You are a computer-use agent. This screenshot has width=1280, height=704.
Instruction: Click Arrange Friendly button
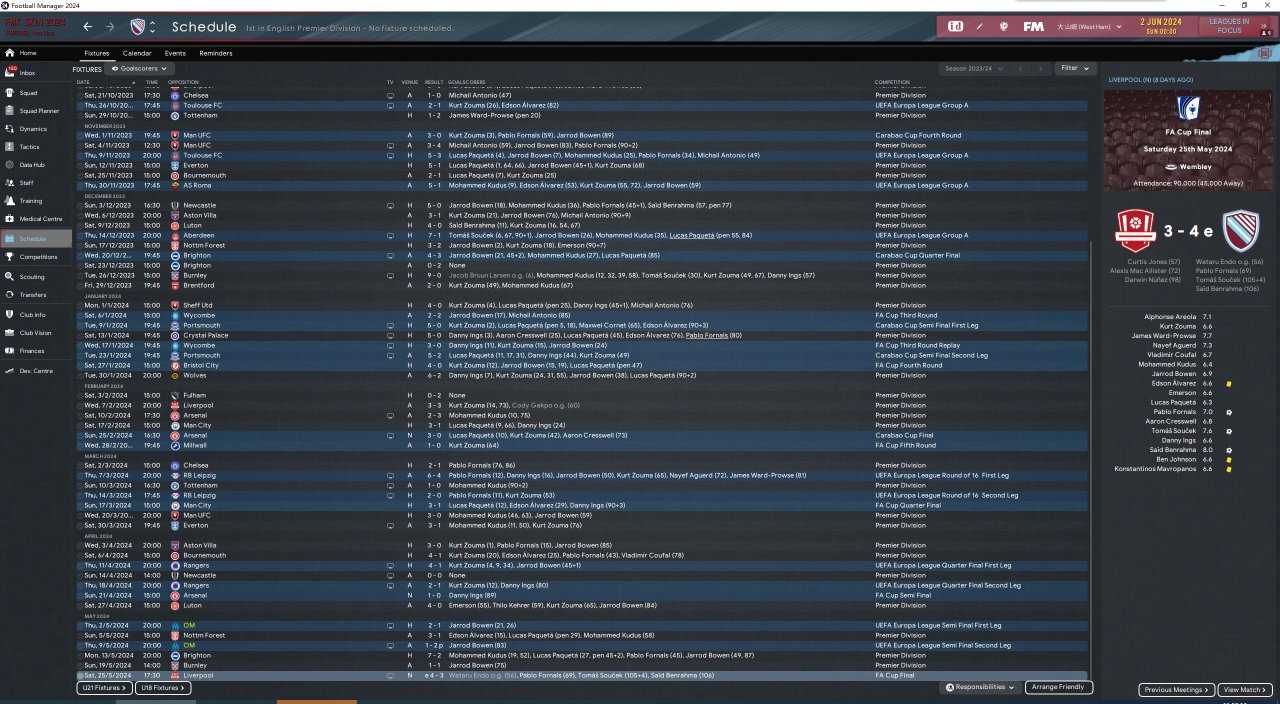tap(1059, 687)
